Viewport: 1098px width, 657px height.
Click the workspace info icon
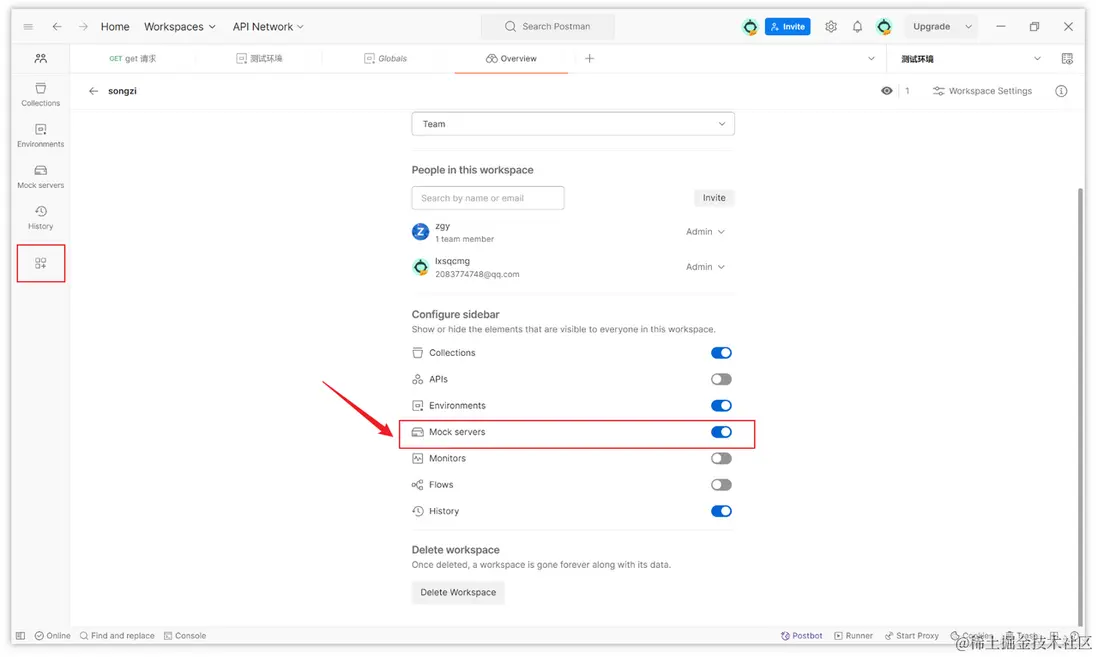point(1061,91)
